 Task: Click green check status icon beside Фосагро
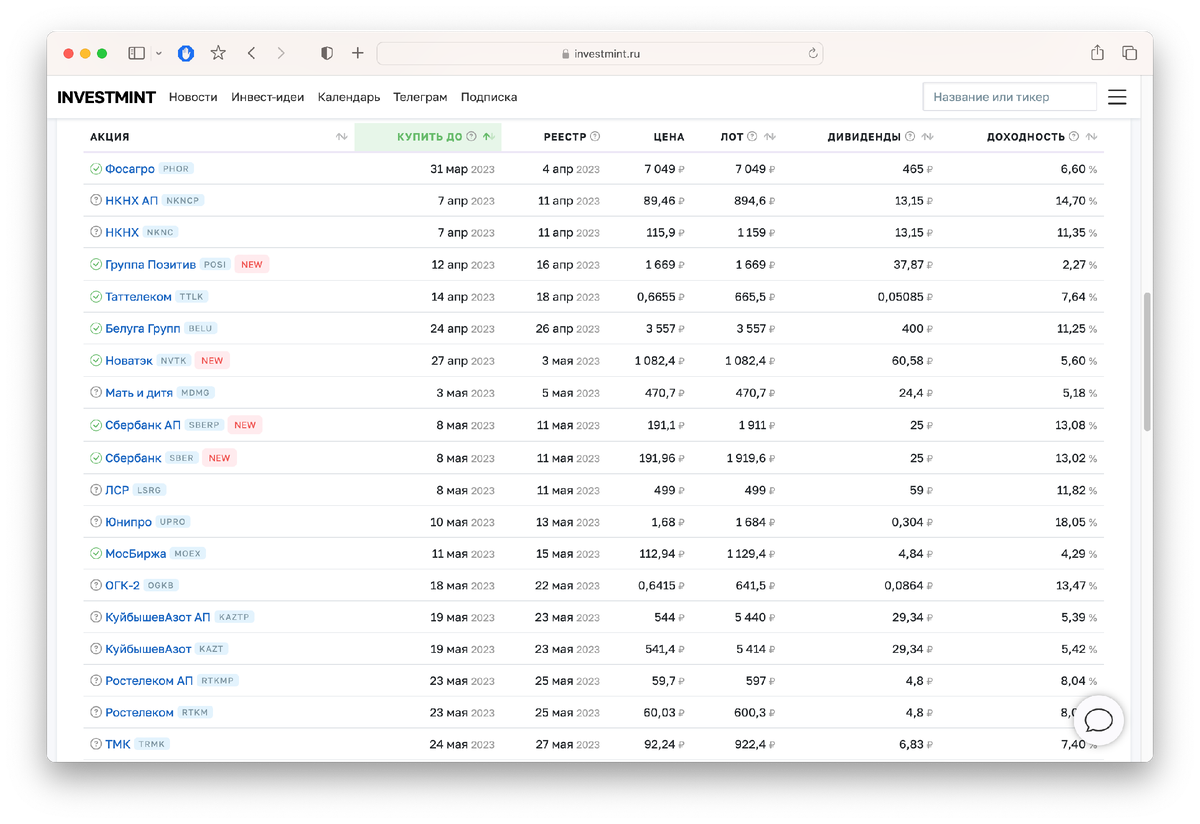coord(96,169)
